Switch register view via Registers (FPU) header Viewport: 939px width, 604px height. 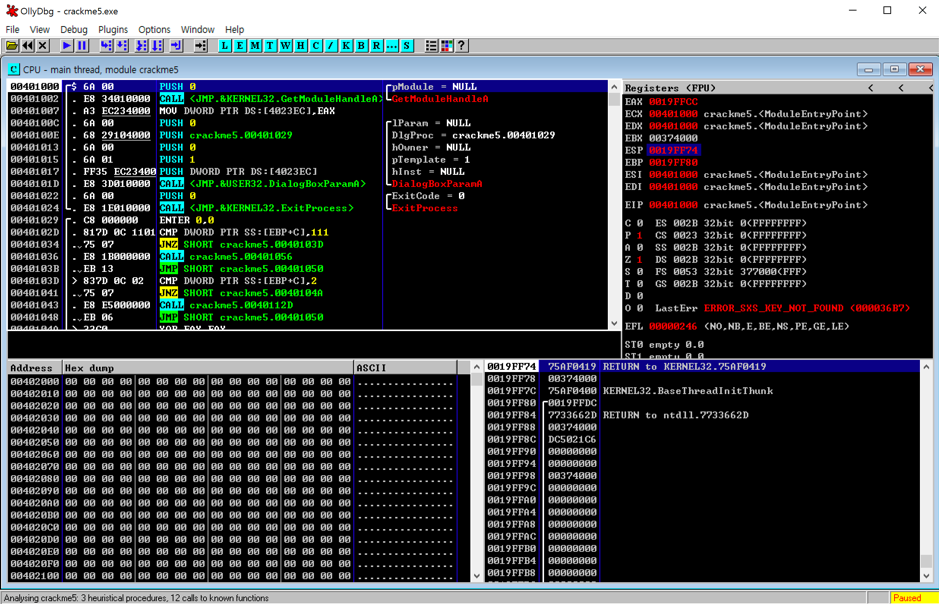pyautogui.click(x=670, y=88)
